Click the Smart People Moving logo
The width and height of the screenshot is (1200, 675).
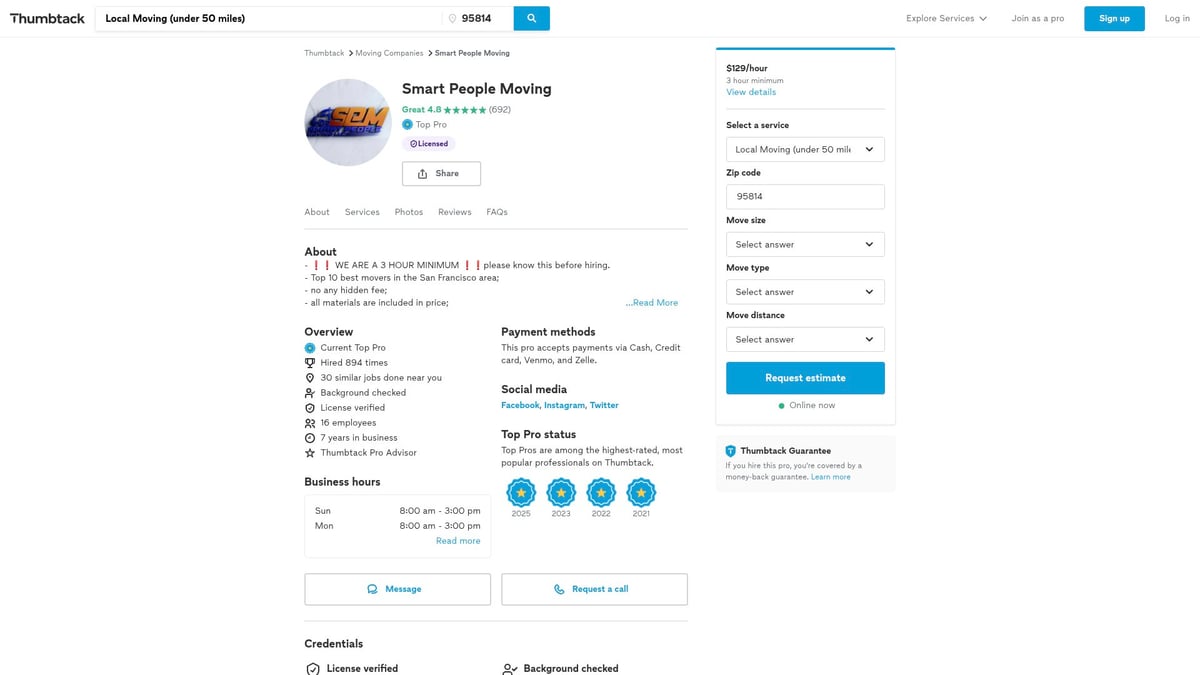pos(347,122)
